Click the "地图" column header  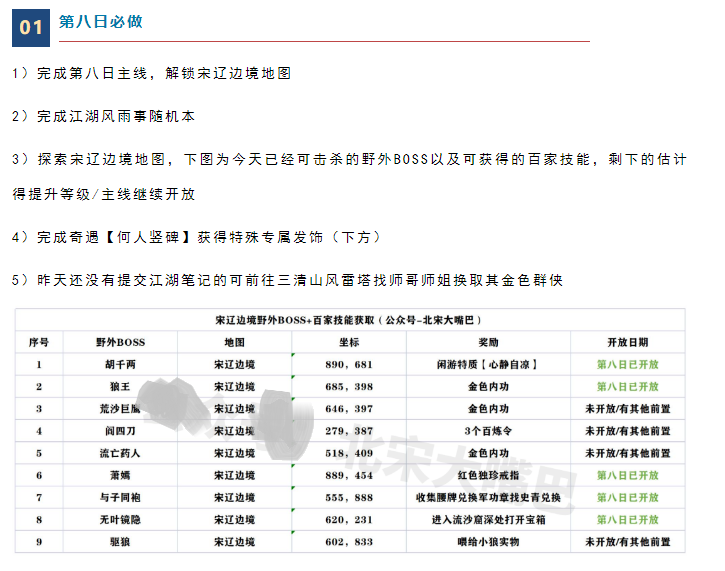(x=234, y=342)
